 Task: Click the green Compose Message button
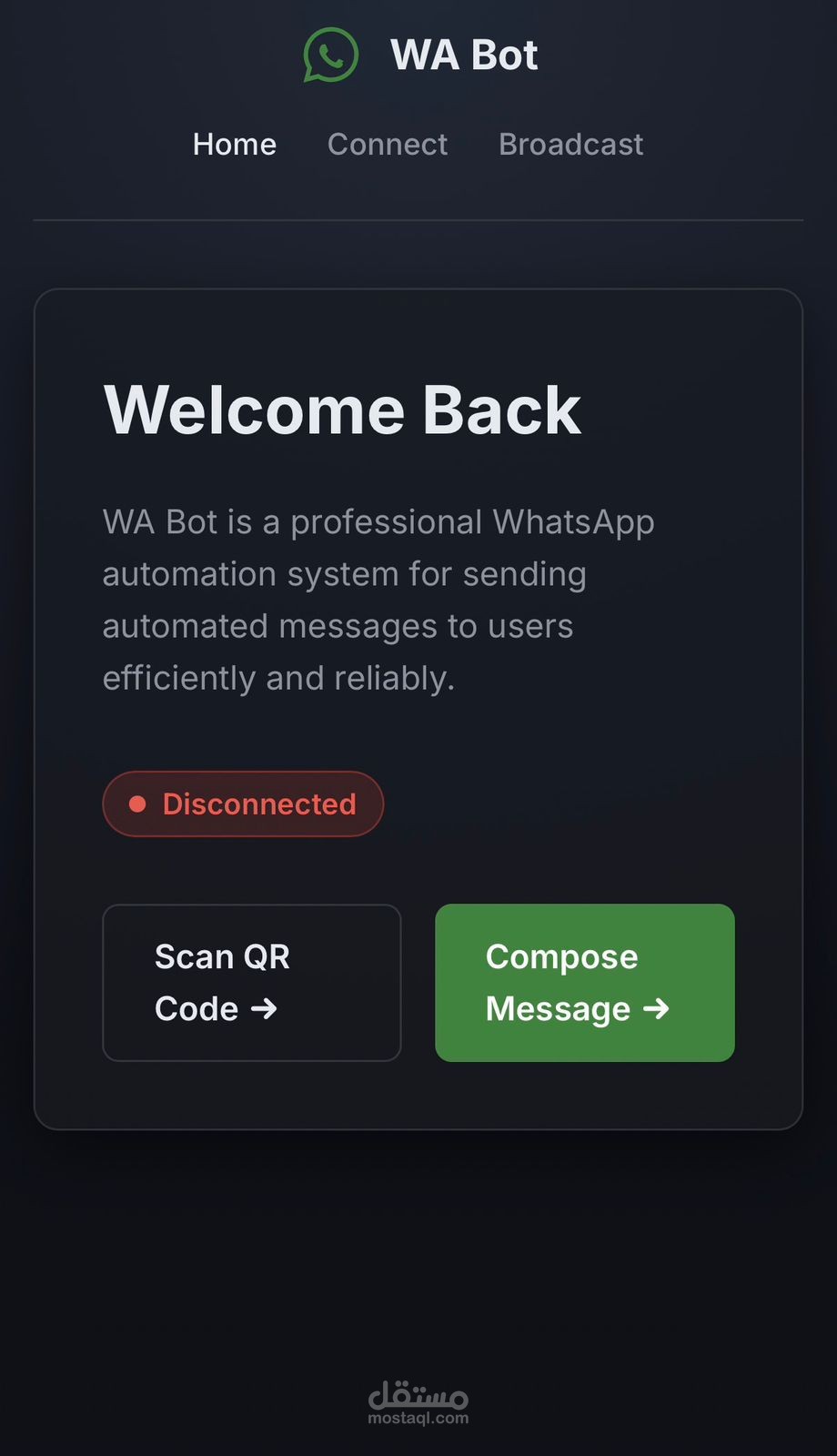(585, 983)
